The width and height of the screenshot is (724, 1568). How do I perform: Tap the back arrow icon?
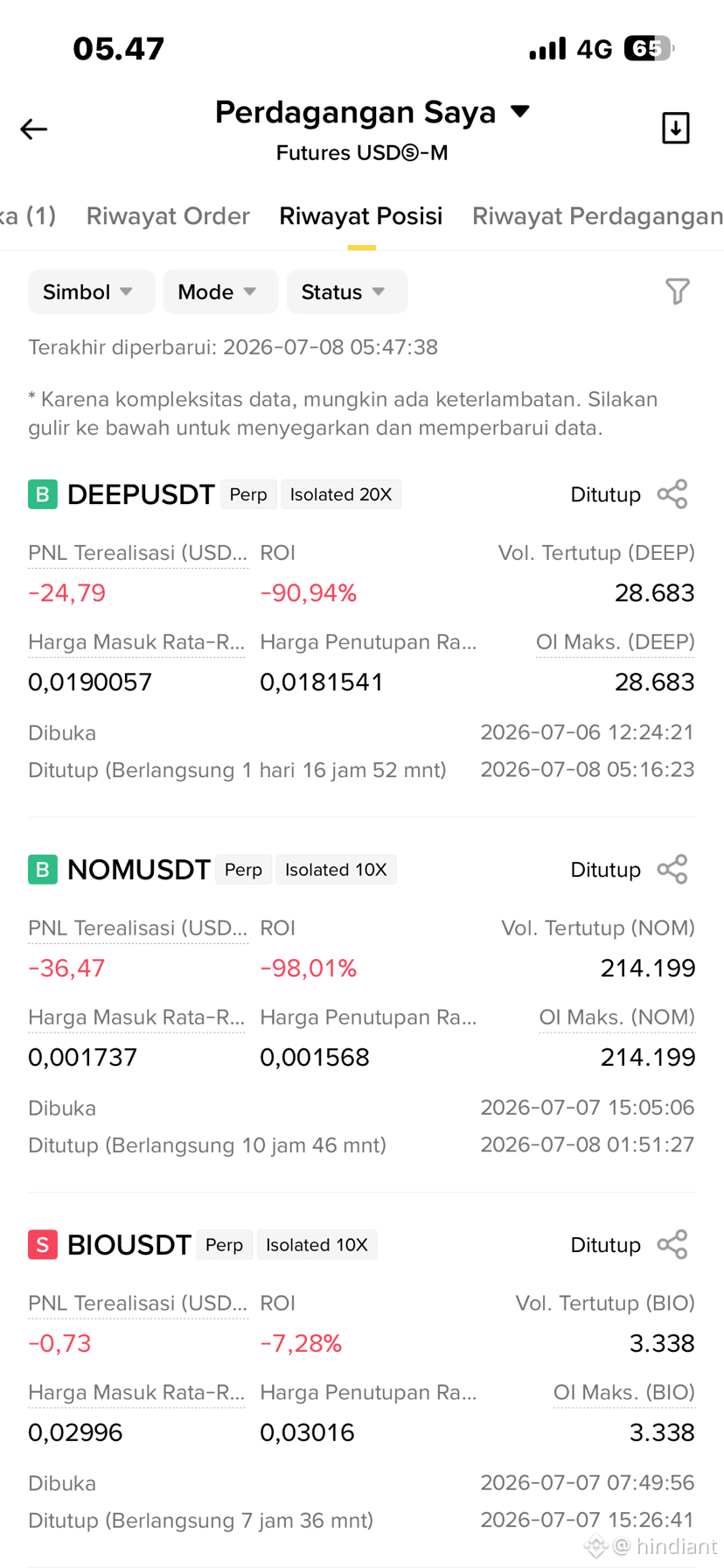[x=34, y=129]
